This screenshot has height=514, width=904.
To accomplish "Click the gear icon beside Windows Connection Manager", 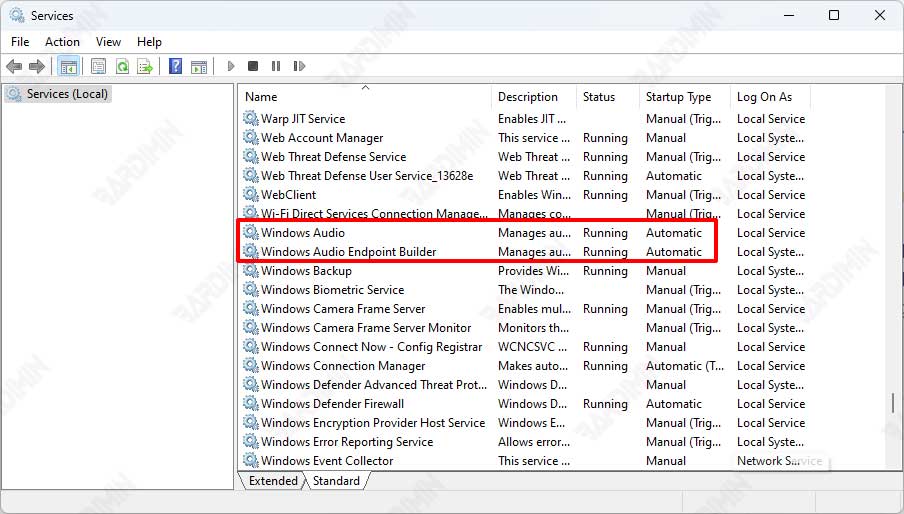I will pyautogui.click(x=251, y=365).
